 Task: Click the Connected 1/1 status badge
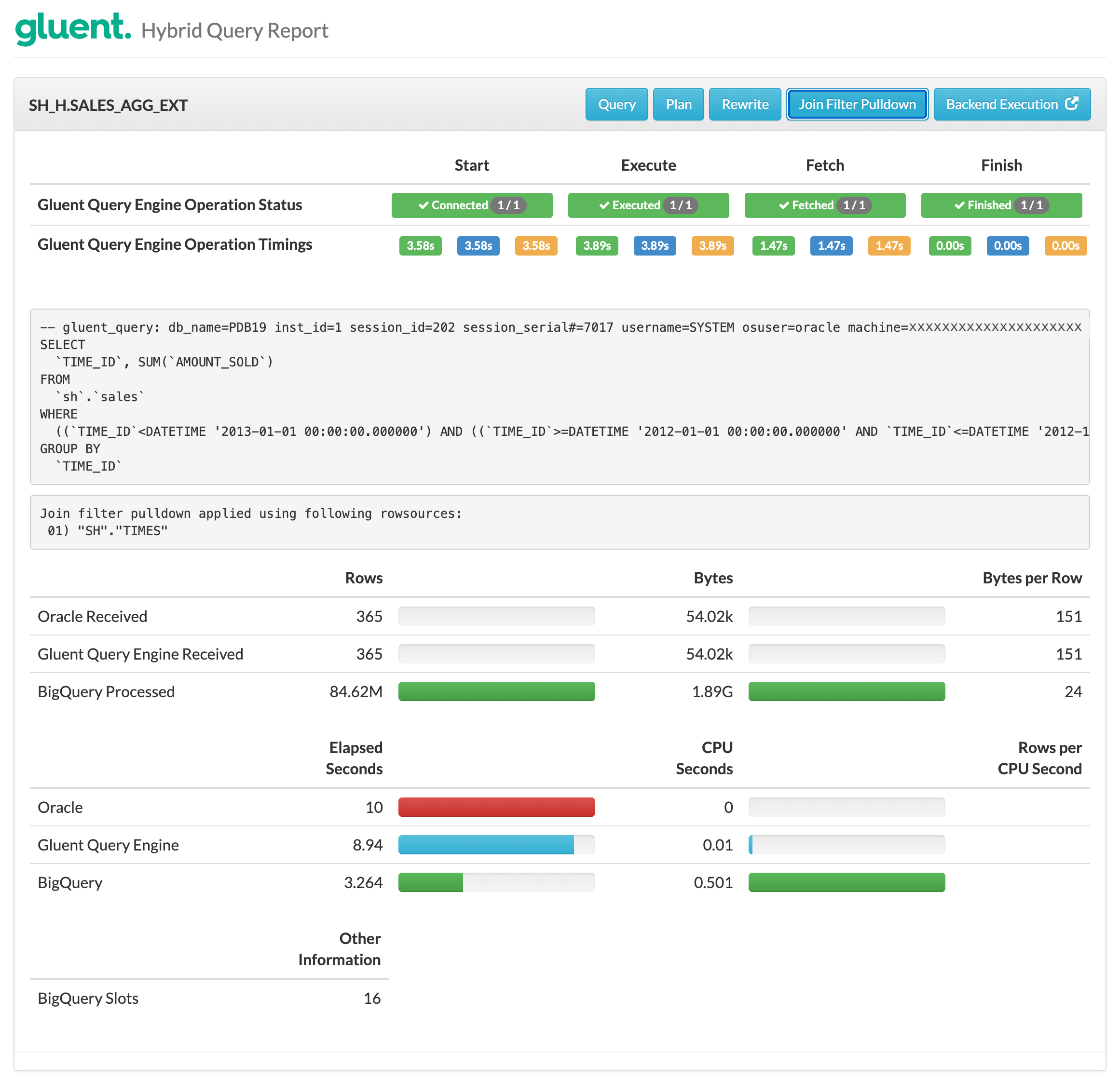tap(472, 205)
